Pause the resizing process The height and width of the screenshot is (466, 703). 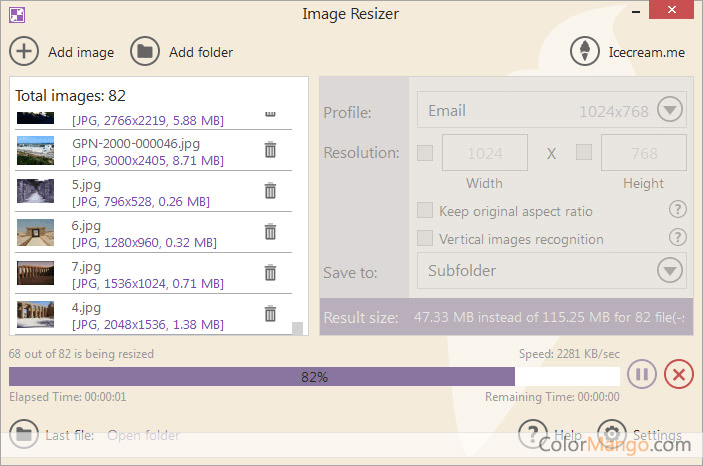click(x=641, y=375)
